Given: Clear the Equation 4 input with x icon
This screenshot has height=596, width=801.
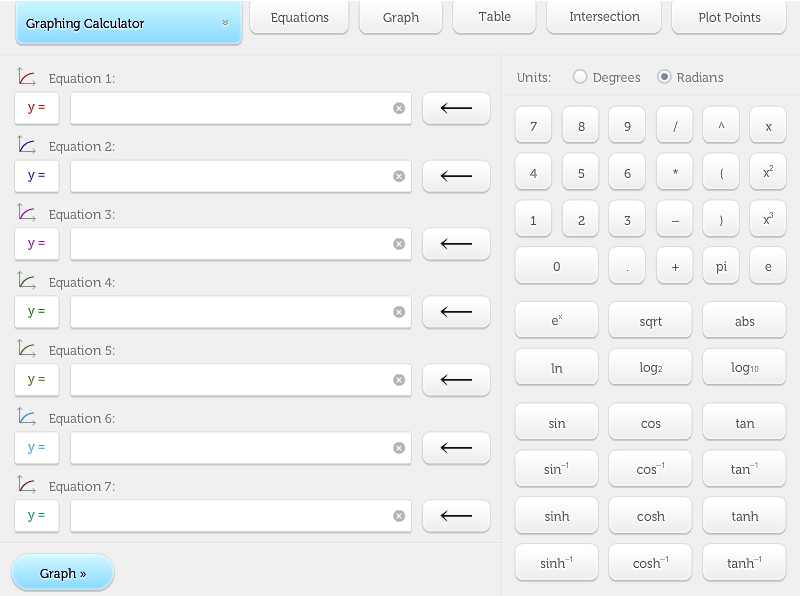Looking at the screenshot, I should (x=399, y=312).
